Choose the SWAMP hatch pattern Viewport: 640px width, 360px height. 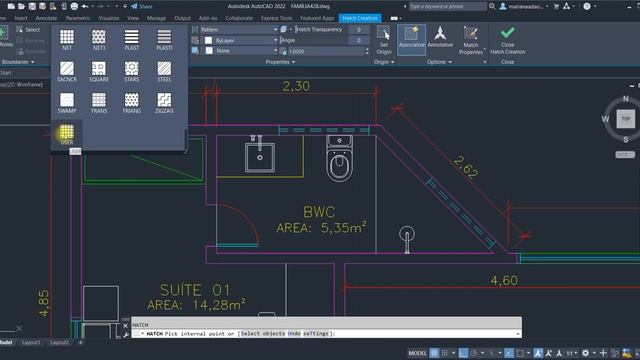[67, 103]
